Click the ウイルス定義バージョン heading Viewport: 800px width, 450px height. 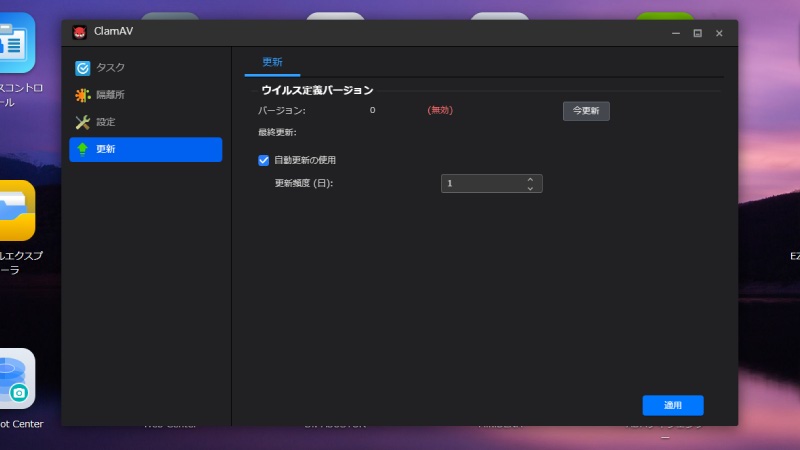(317, 90)
